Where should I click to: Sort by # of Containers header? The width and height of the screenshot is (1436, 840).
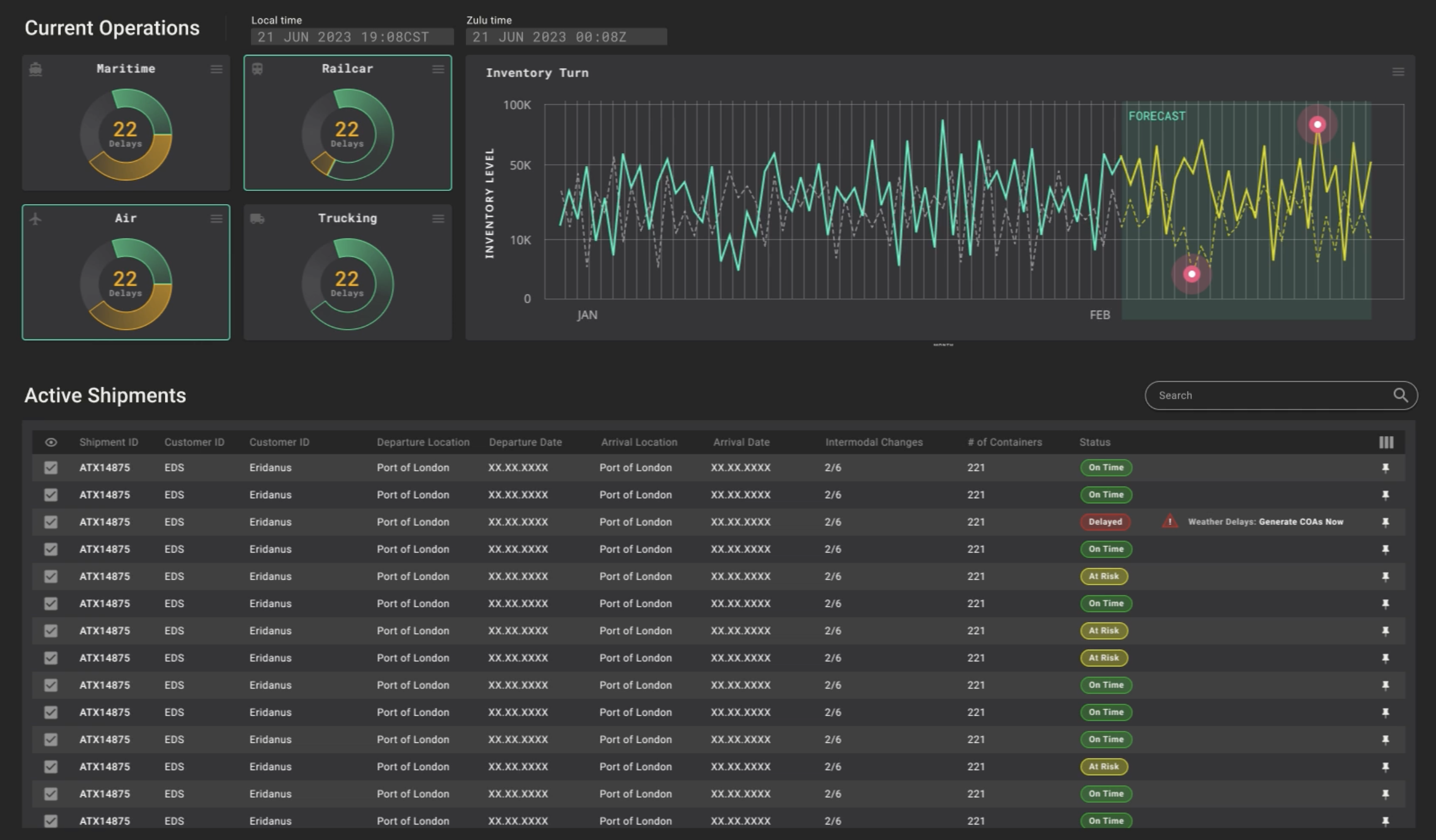1005,442
